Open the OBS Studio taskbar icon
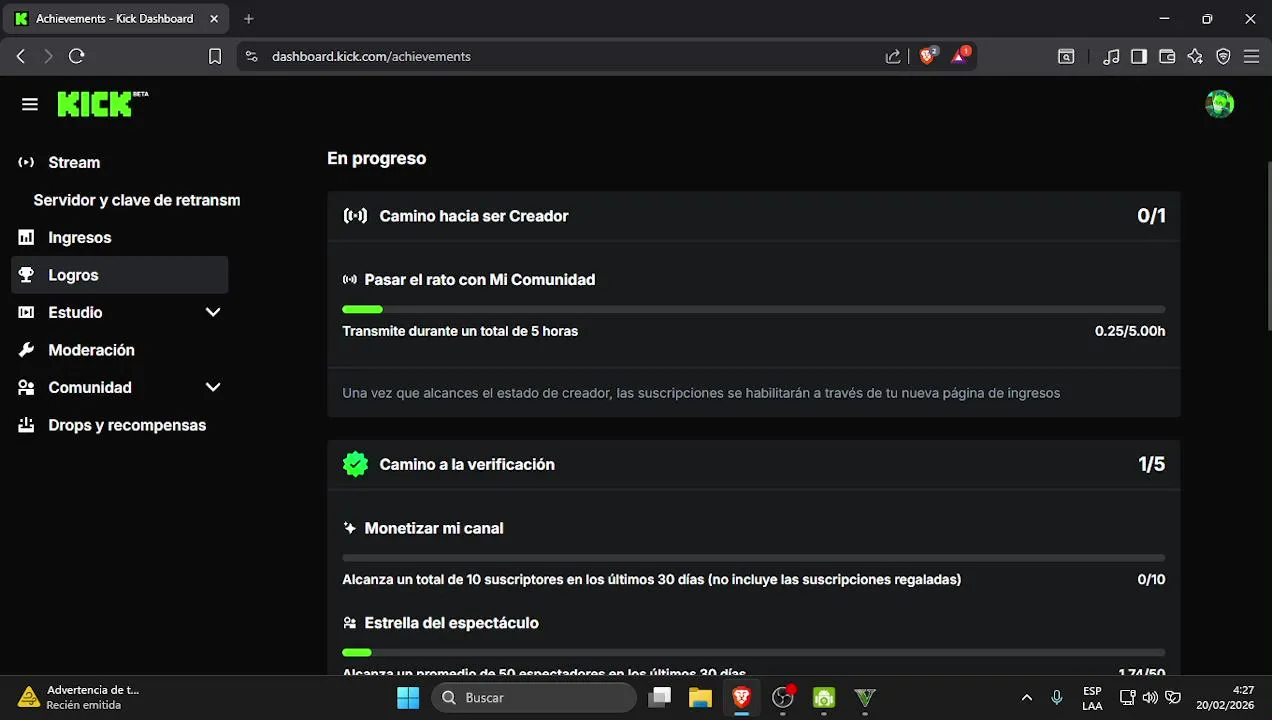The image size is (1272, 720). click(x=783, y=697)
